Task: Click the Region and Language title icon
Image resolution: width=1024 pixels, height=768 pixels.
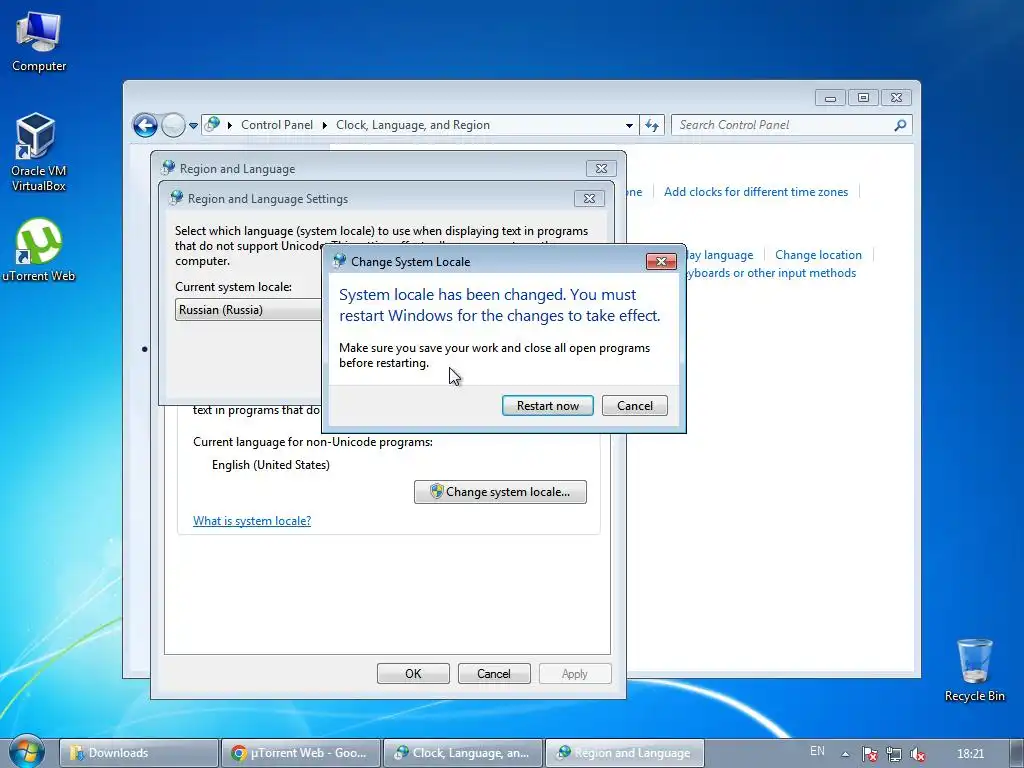Action: tap(168, 168)
